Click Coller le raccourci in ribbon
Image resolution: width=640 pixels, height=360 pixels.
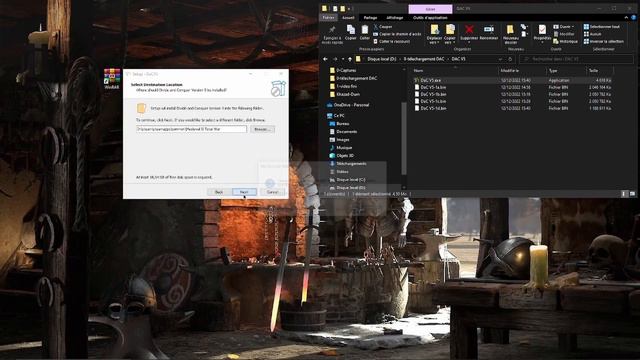[x=392, y=42]
